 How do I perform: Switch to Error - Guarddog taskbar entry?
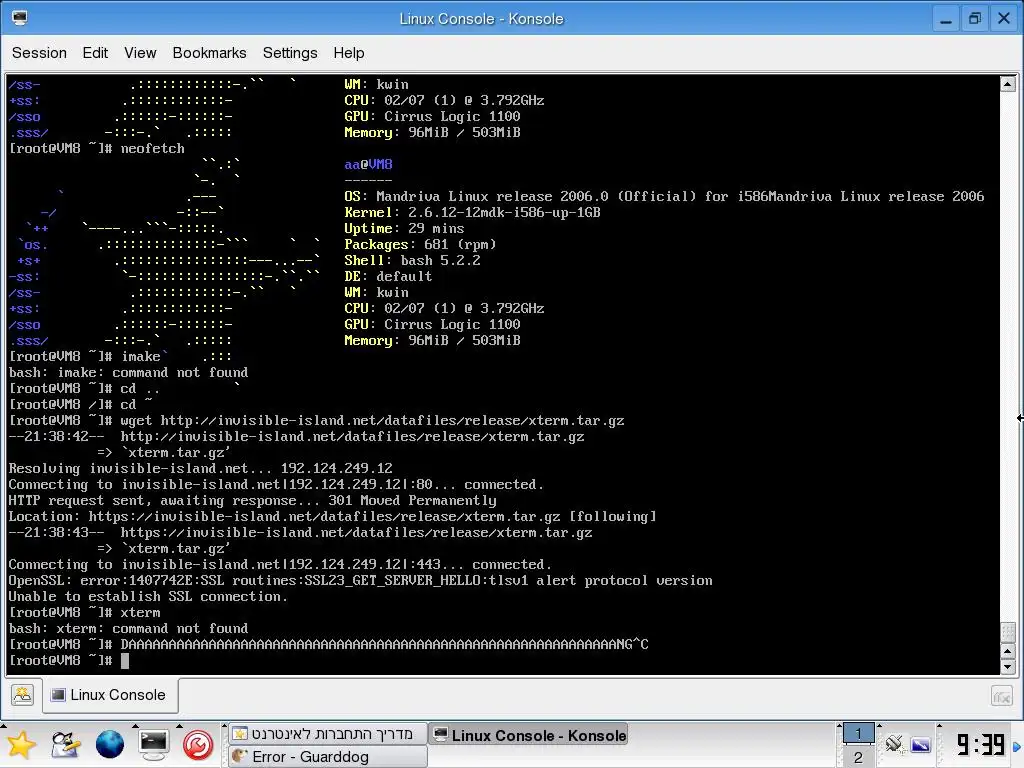(328, 756)
